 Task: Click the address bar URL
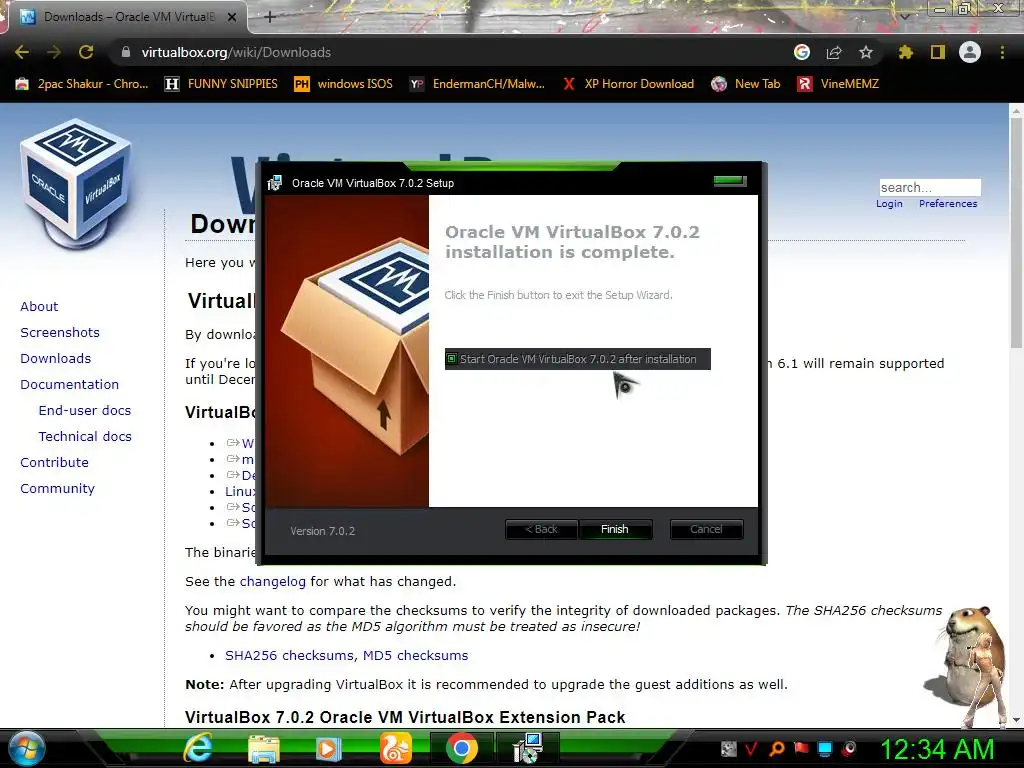coord(236,52)
